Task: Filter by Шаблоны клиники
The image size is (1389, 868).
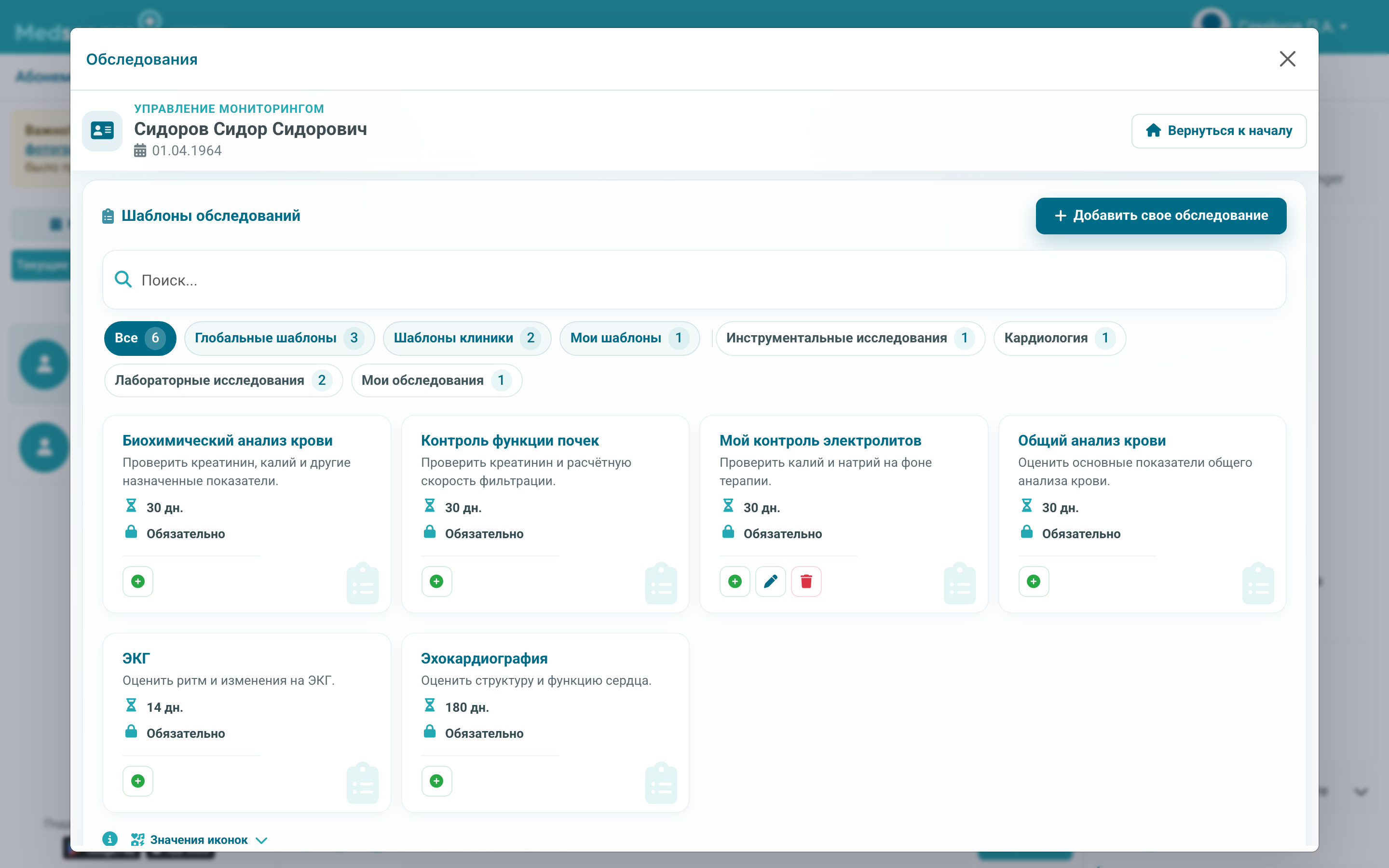Action: pos(467,338)
